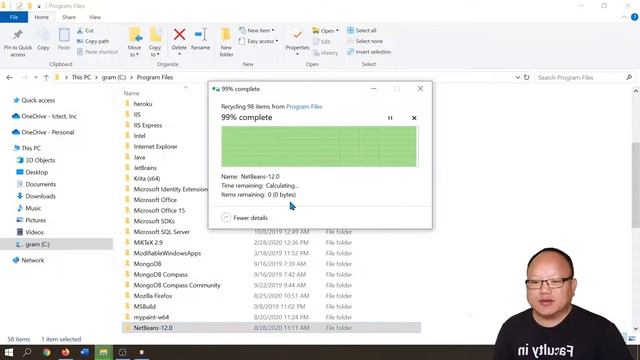Open Chrome from the taskbar
Viewport: 640px width, 360px height.
point(47,352)
